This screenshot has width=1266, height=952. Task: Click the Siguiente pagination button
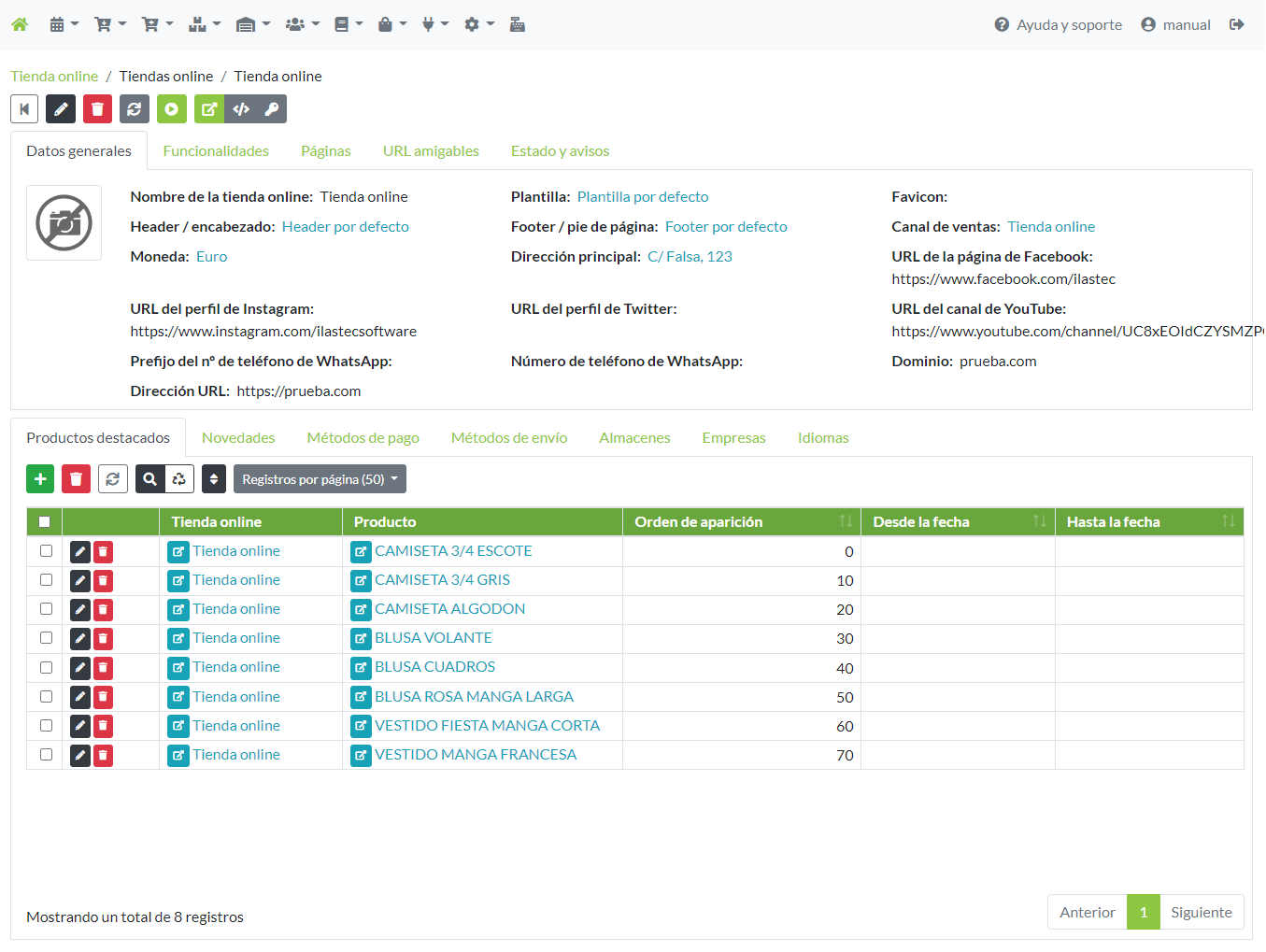click(1201, 913)
